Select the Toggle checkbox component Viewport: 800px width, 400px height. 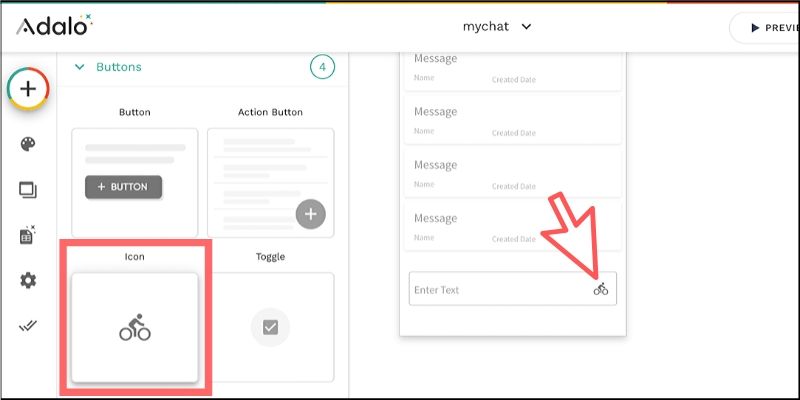coord(270,327)
